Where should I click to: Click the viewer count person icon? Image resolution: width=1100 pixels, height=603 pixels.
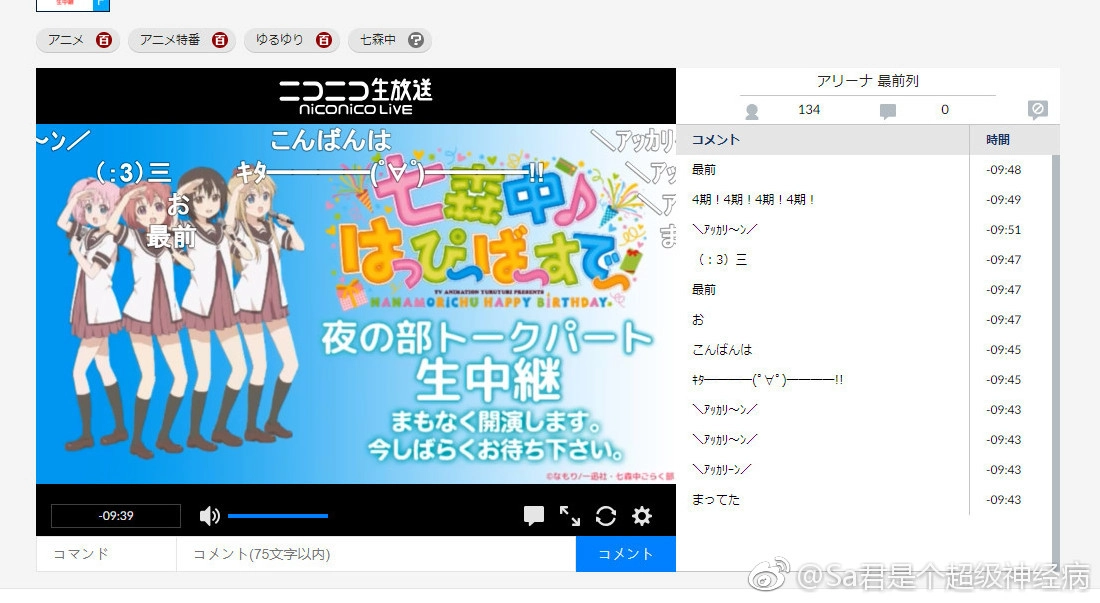pyautogui.click(x=752, y=111)
